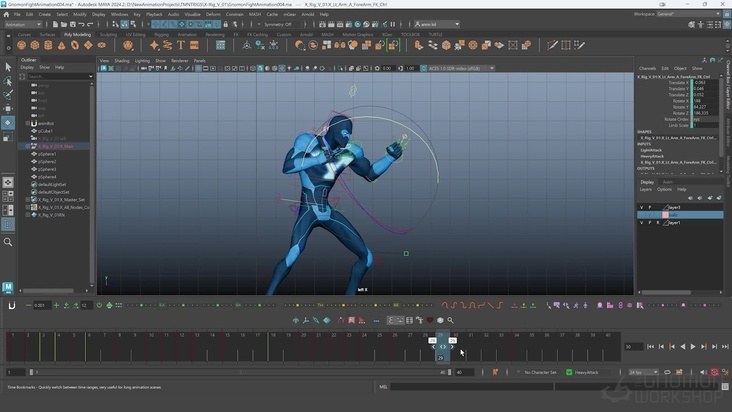Click the polygon cube shelf icon
This screenshot has width=732, height=412.
pos(35,45)
